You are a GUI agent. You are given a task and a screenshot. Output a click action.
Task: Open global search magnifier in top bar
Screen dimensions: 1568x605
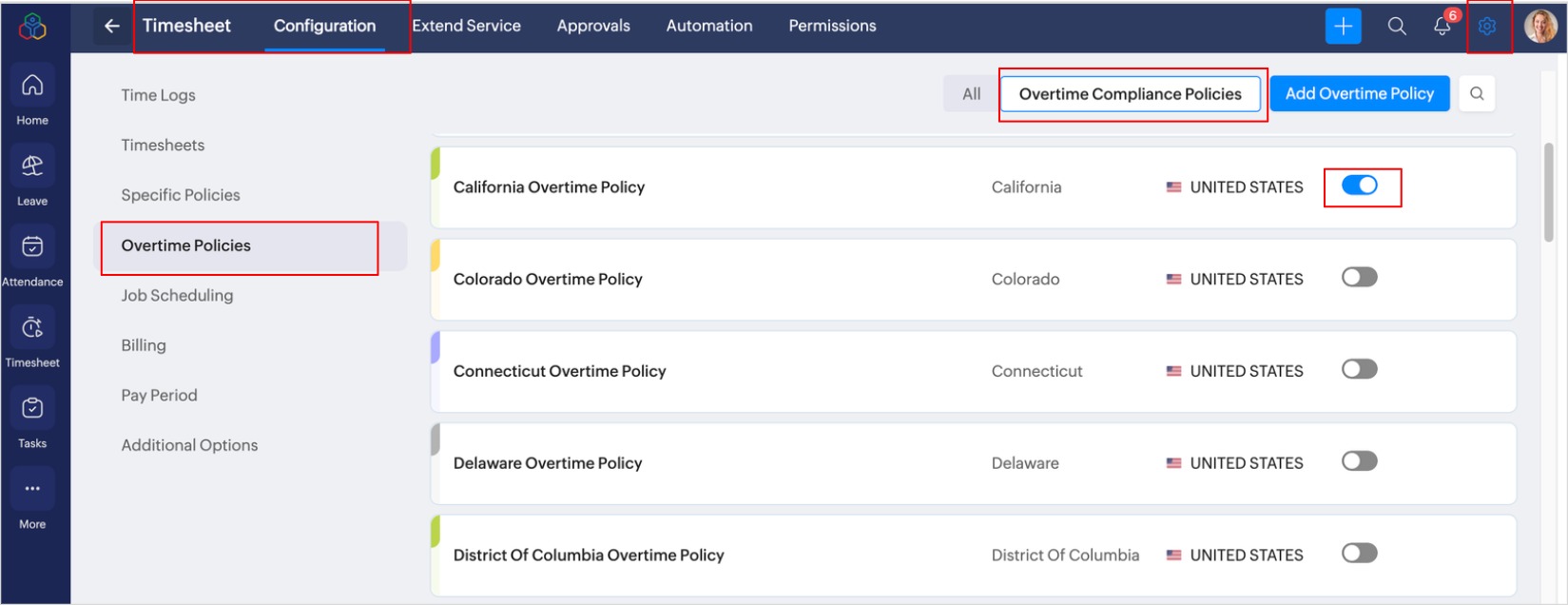tap(1396, 27)
